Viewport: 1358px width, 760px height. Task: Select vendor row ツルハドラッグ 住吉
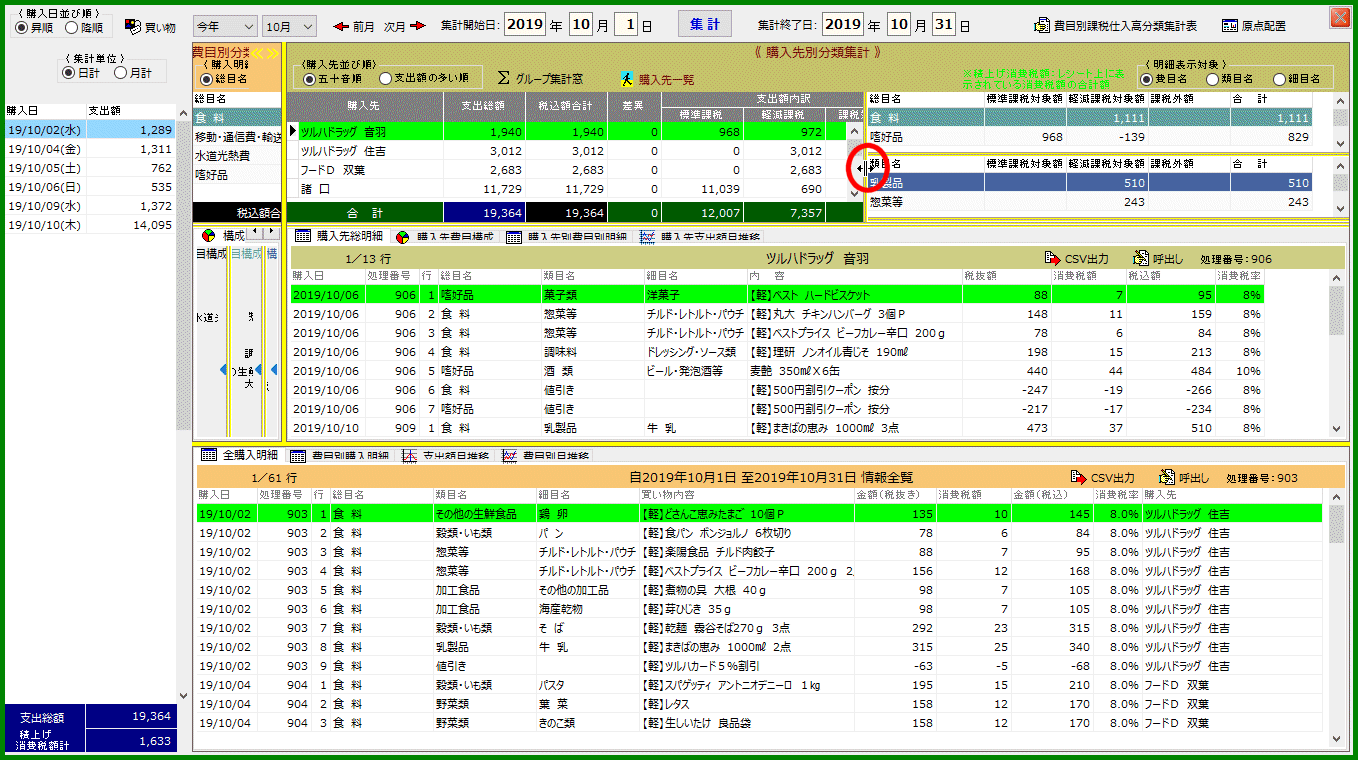click(x=566, y=151)
